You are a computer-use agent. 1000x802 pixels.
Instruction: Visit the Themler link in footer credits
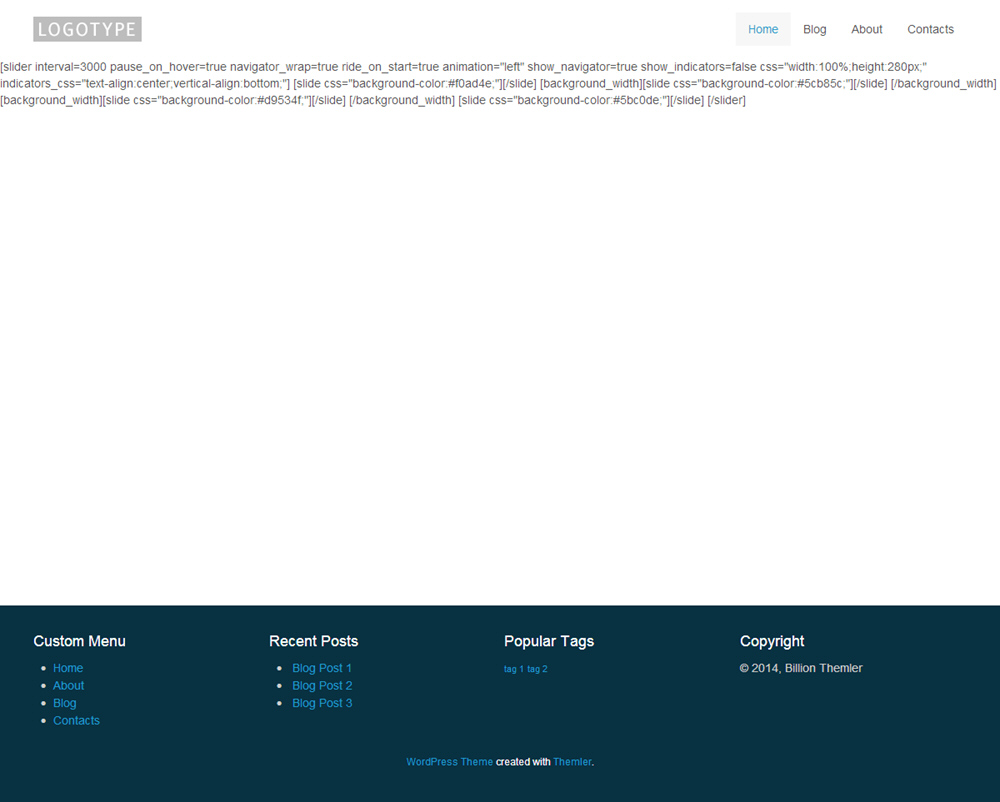[x=572, y=762]
